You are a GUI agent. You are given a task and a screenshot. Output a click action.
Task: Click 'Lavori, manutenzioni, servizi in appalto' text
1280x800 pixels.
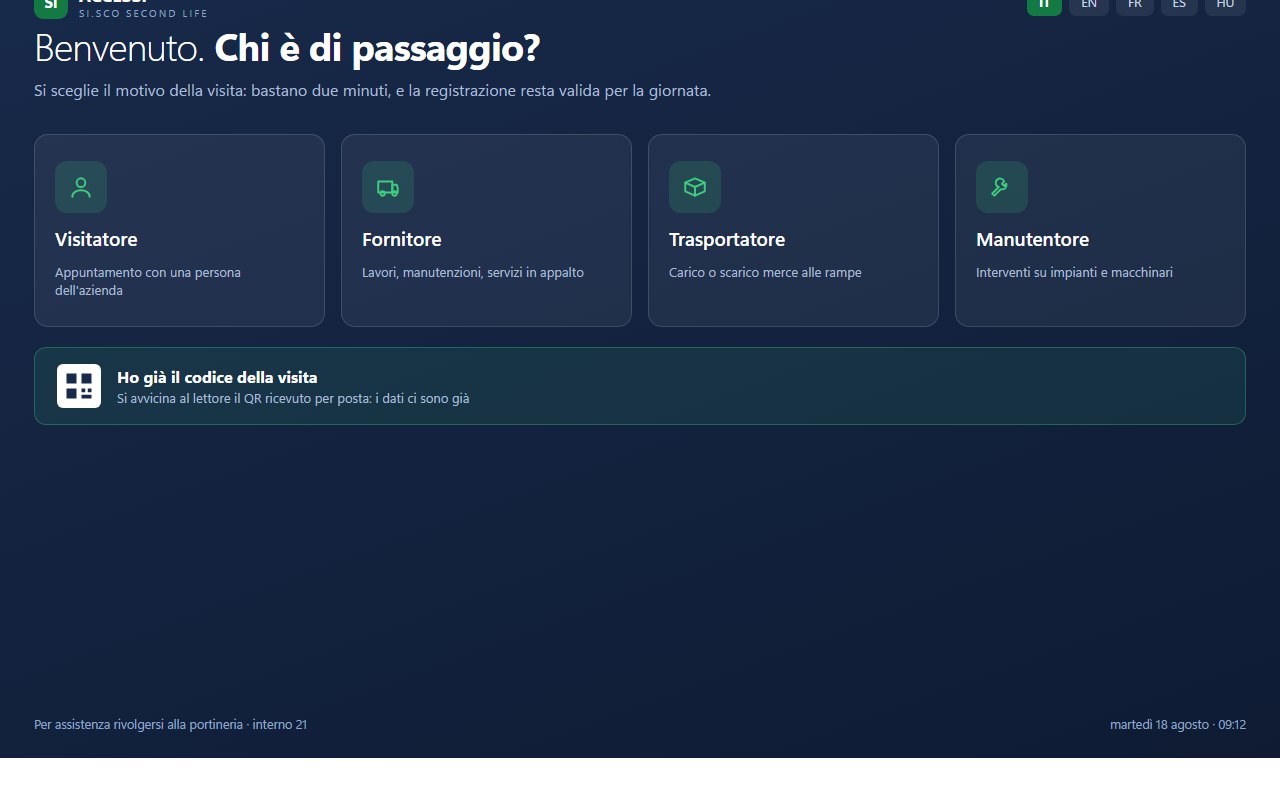pyautogui.click(x=473, y=272)
